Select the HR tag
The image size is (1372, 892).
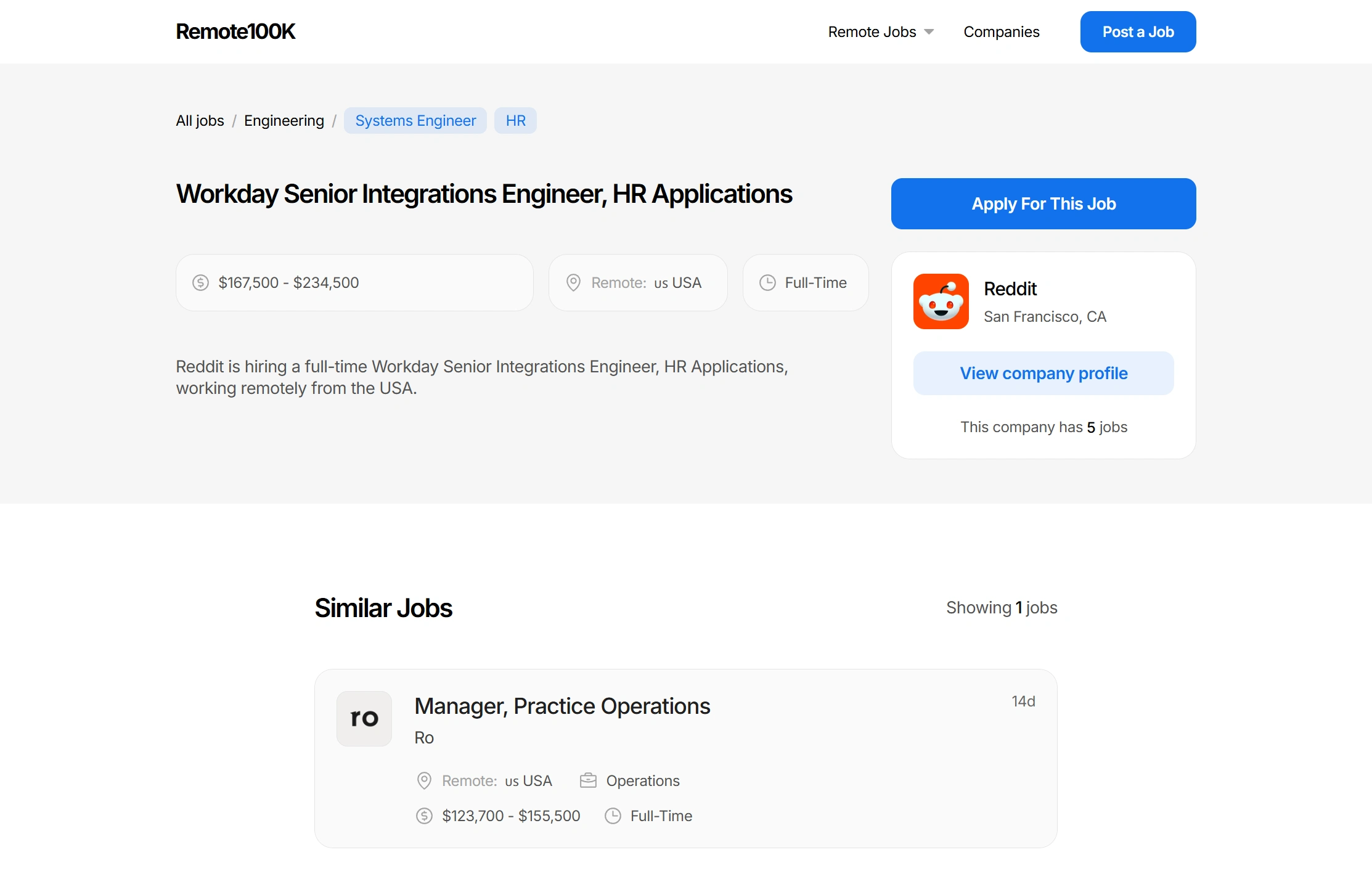[515, 120]
